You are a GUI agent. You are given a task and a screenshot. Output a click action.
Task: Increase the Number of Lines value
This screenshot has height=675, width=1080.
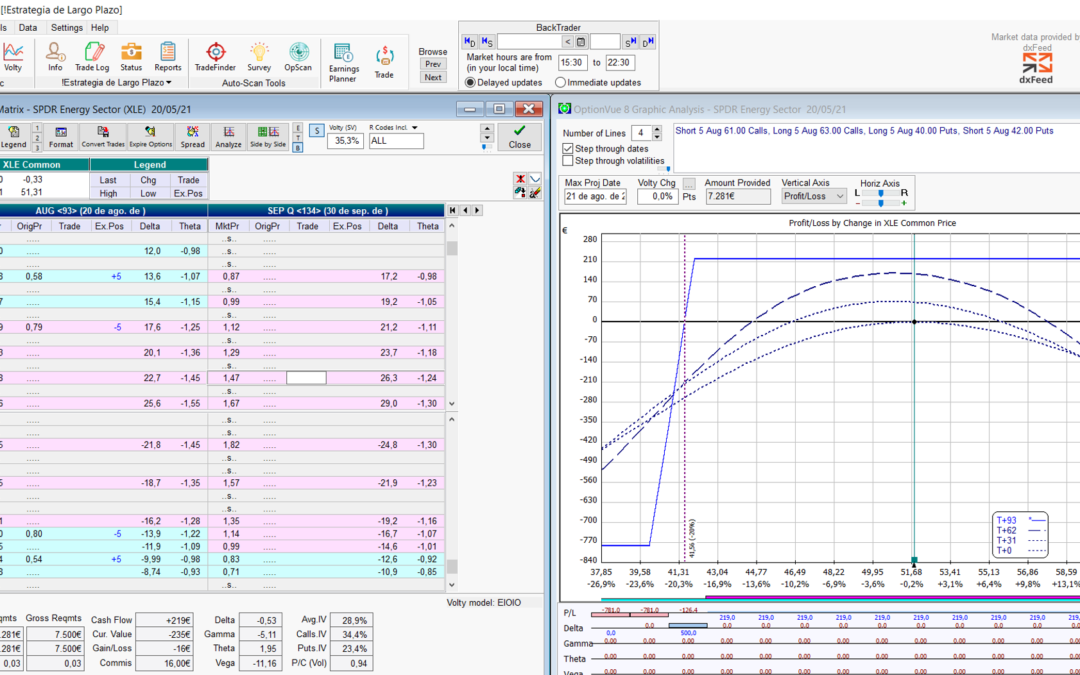(x=657, y=129)
